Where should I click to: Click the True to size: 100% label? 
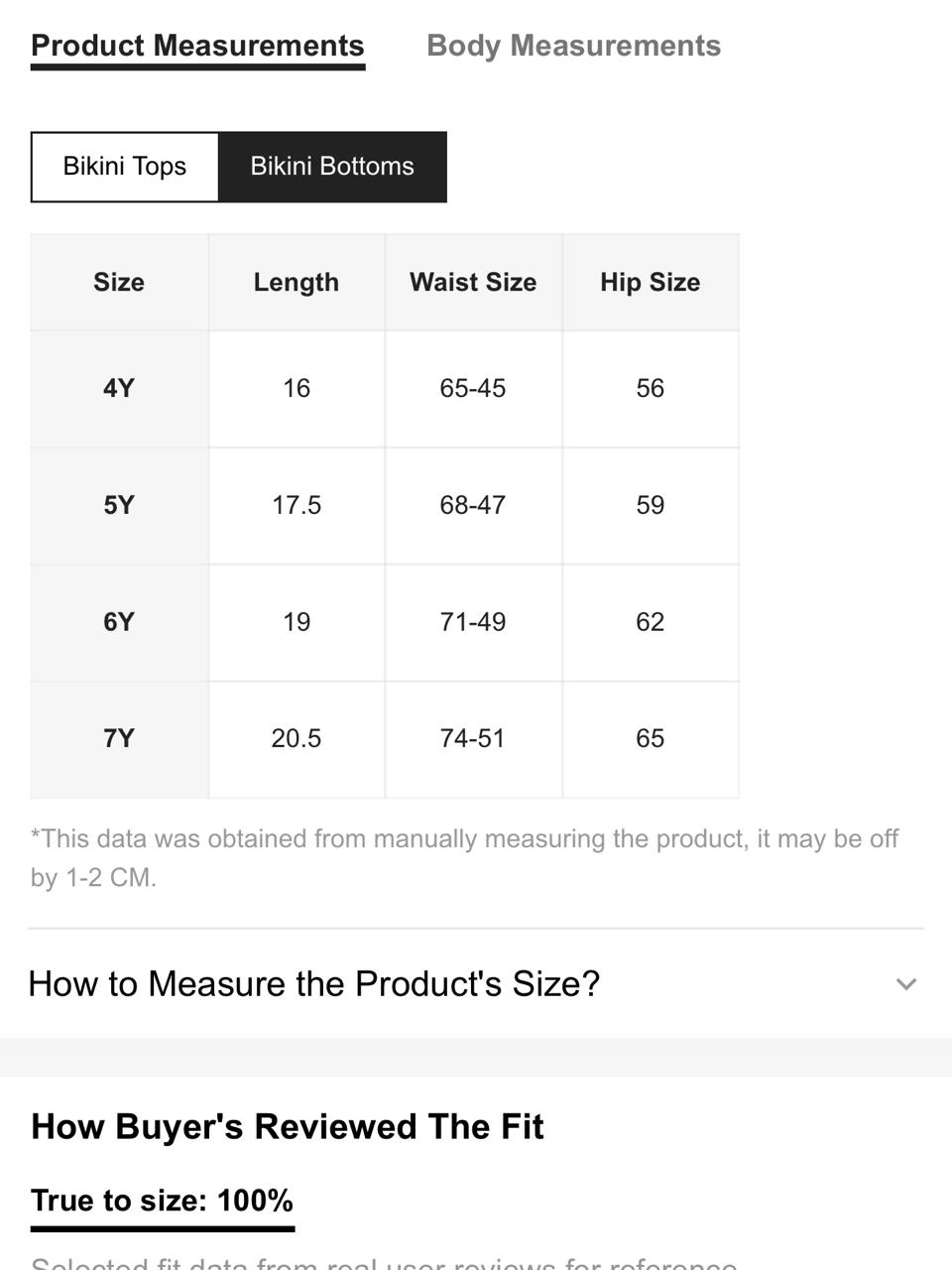pos(163,1201)
